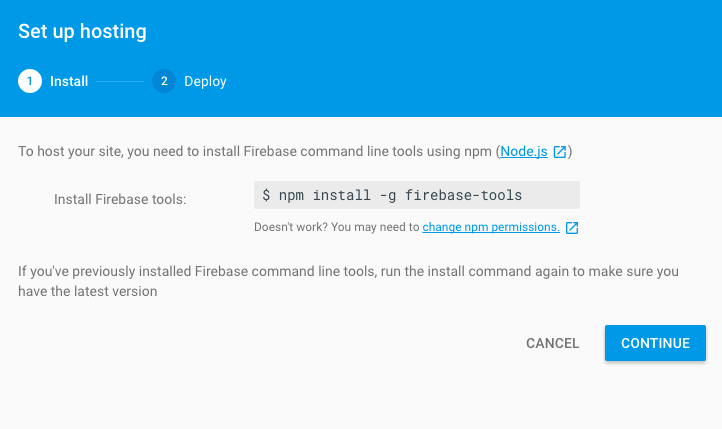Click the CANCEL button
The width and height of the screenshot is (722, 429).
(553, 343)
